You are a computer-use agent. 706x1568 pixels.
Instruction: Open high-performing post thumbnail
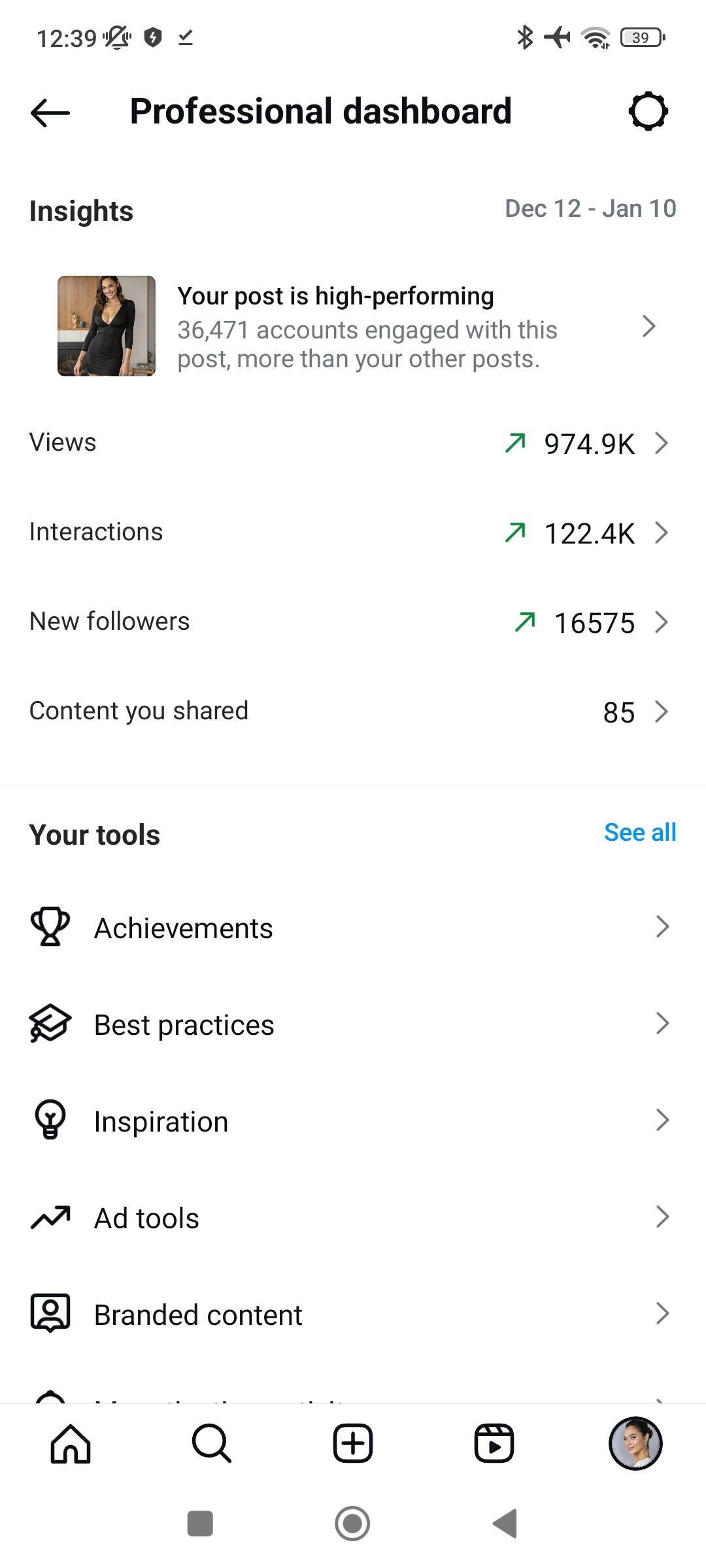coord(107,326)
